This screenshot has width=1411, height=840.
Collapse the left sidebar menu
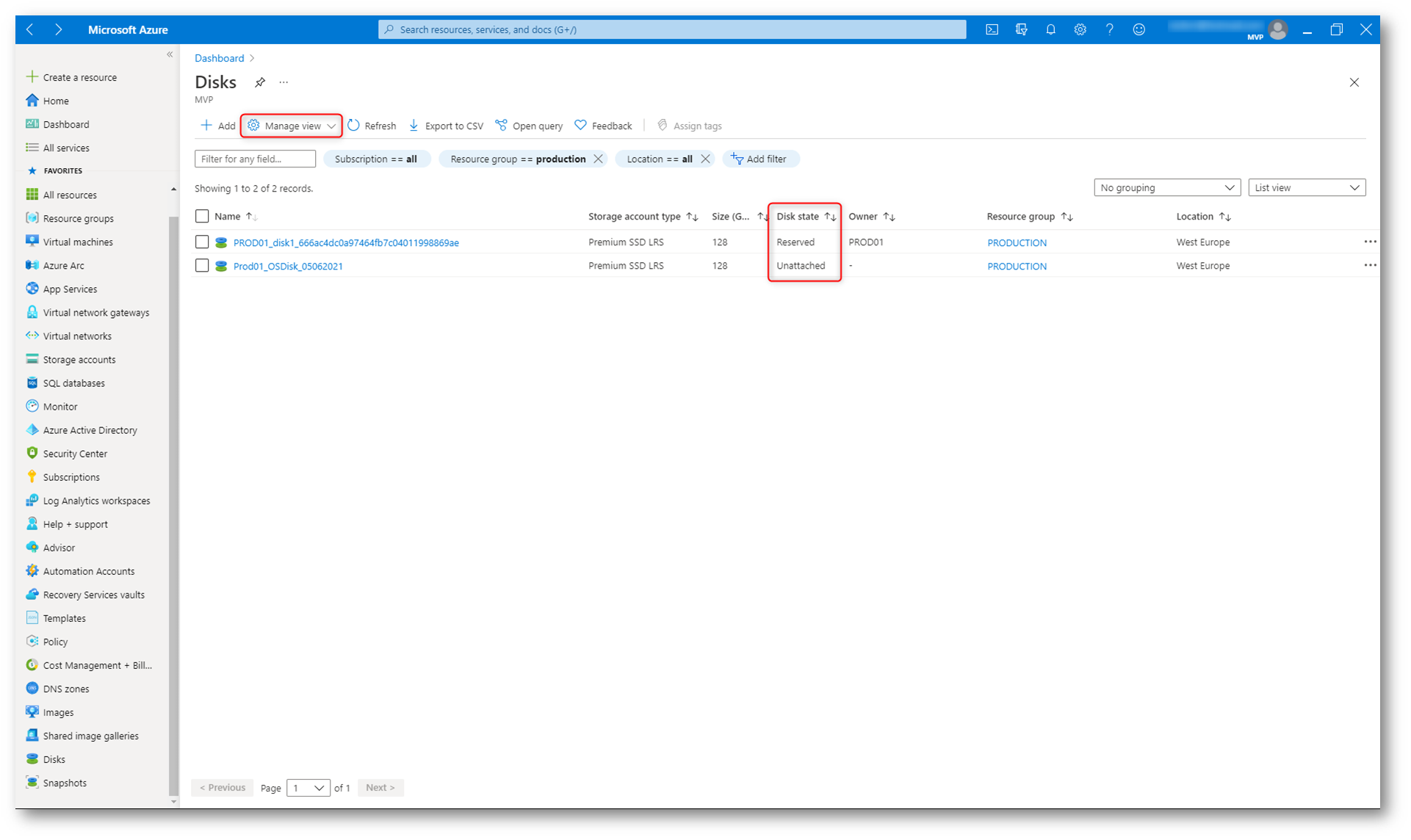pos(170,54)
